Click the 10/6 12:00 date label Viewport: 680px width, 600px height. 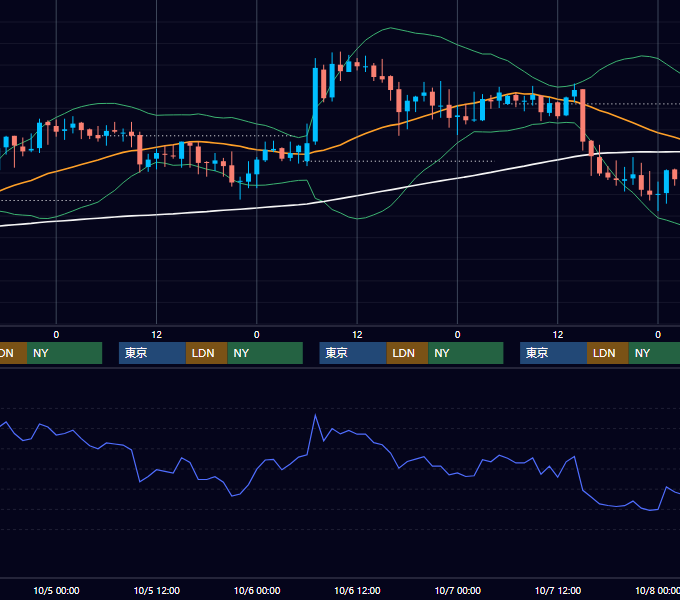[357, 590]
